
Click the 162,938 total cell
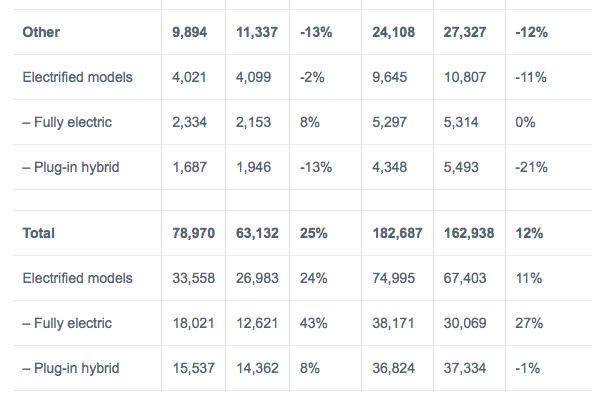click(x=469, y=233)
